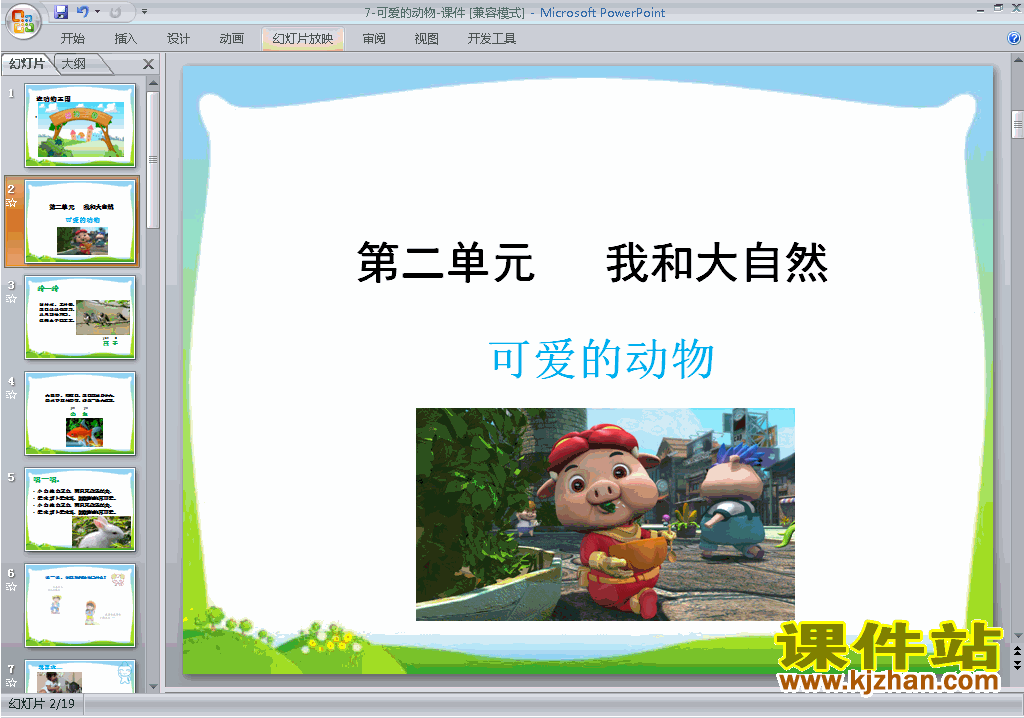Open the 设计 ribbon tab
Screen dimensions: 1024x718
(178, 39)
